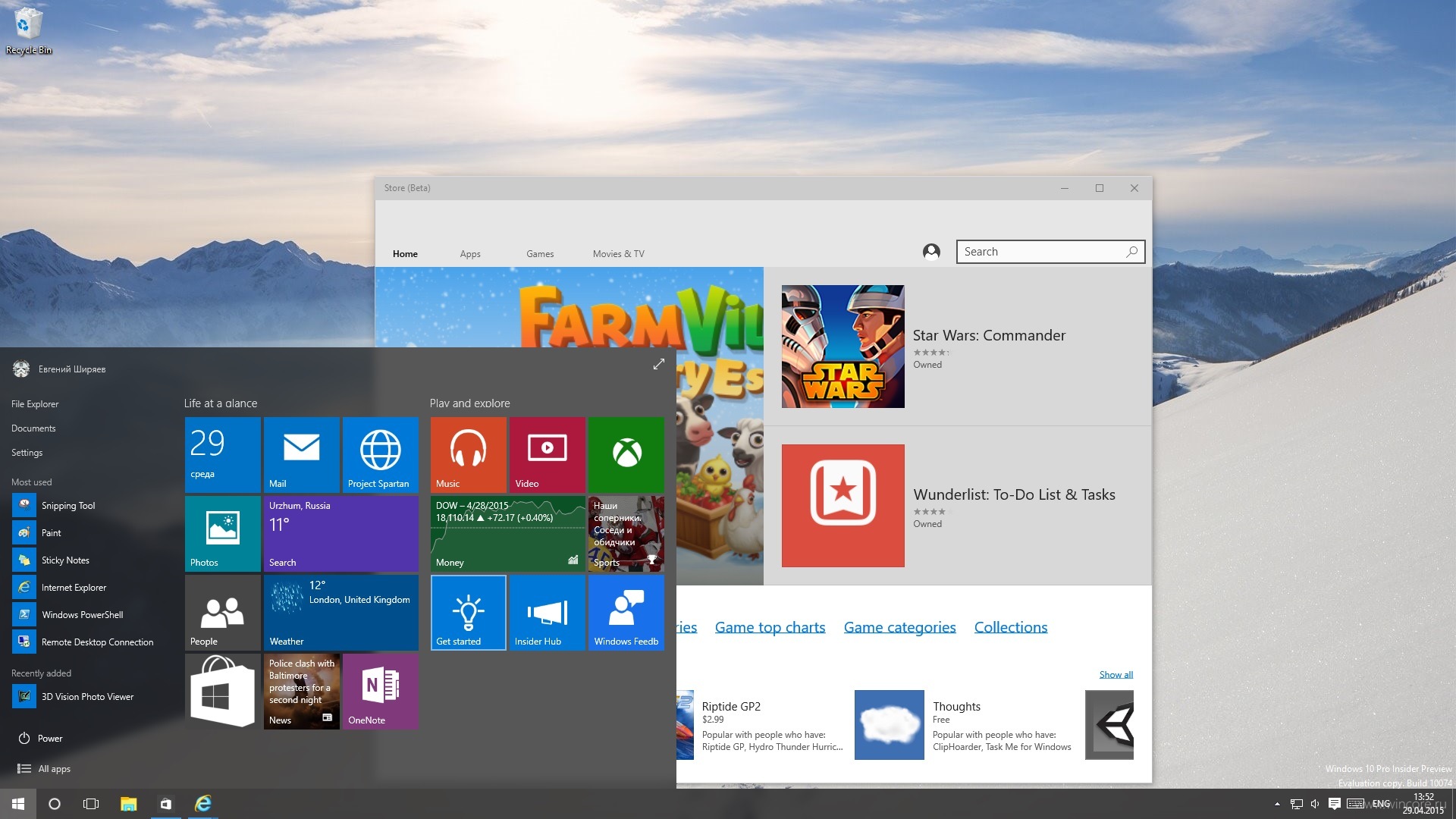Click the Show all link
The height and width of the screenshot is (819, 1456).
tap(1116, 675)
